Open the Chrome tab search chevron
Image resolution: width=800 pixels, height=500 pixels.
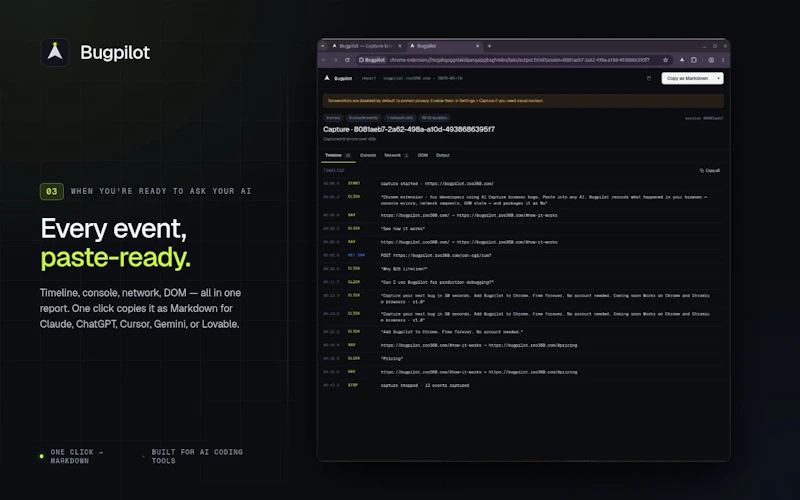(x=322, y=46)
